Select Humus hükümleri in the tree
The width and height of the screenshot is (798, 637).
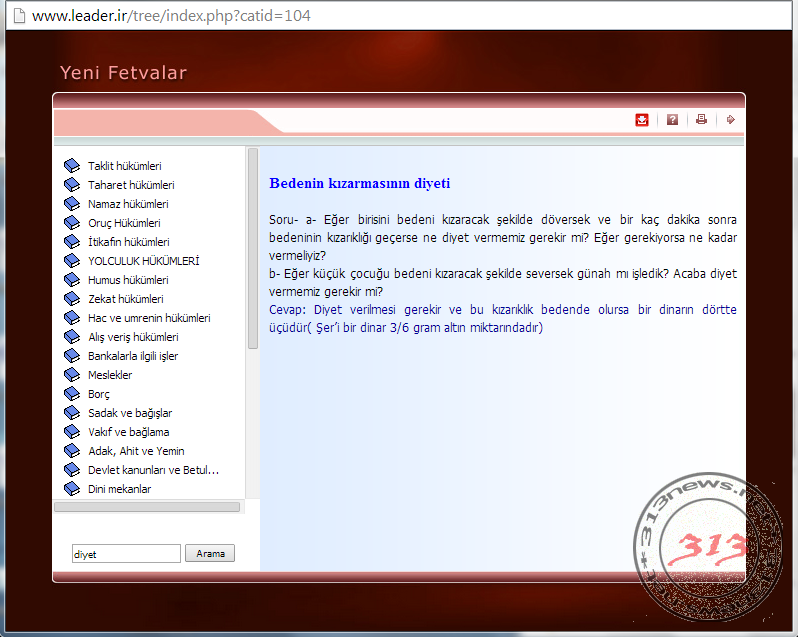128,280
